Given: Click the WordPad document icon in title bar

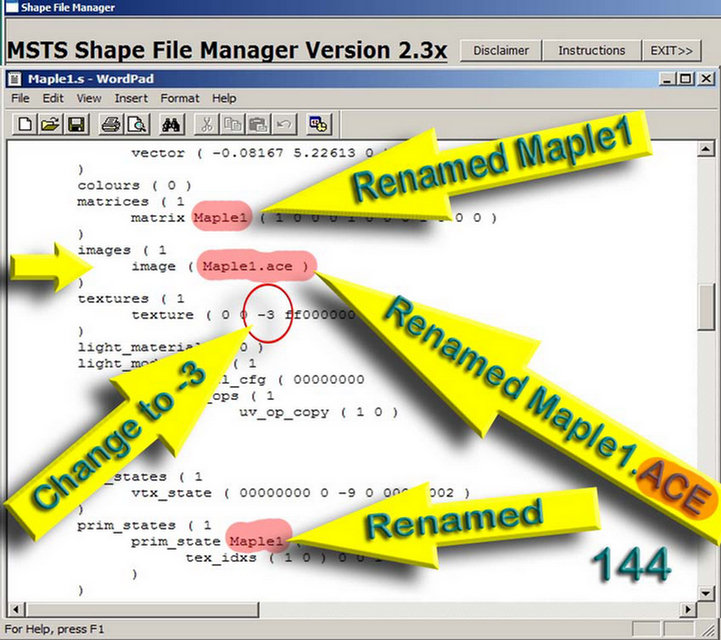Looking at the screenshot, I should pos(15,79).
